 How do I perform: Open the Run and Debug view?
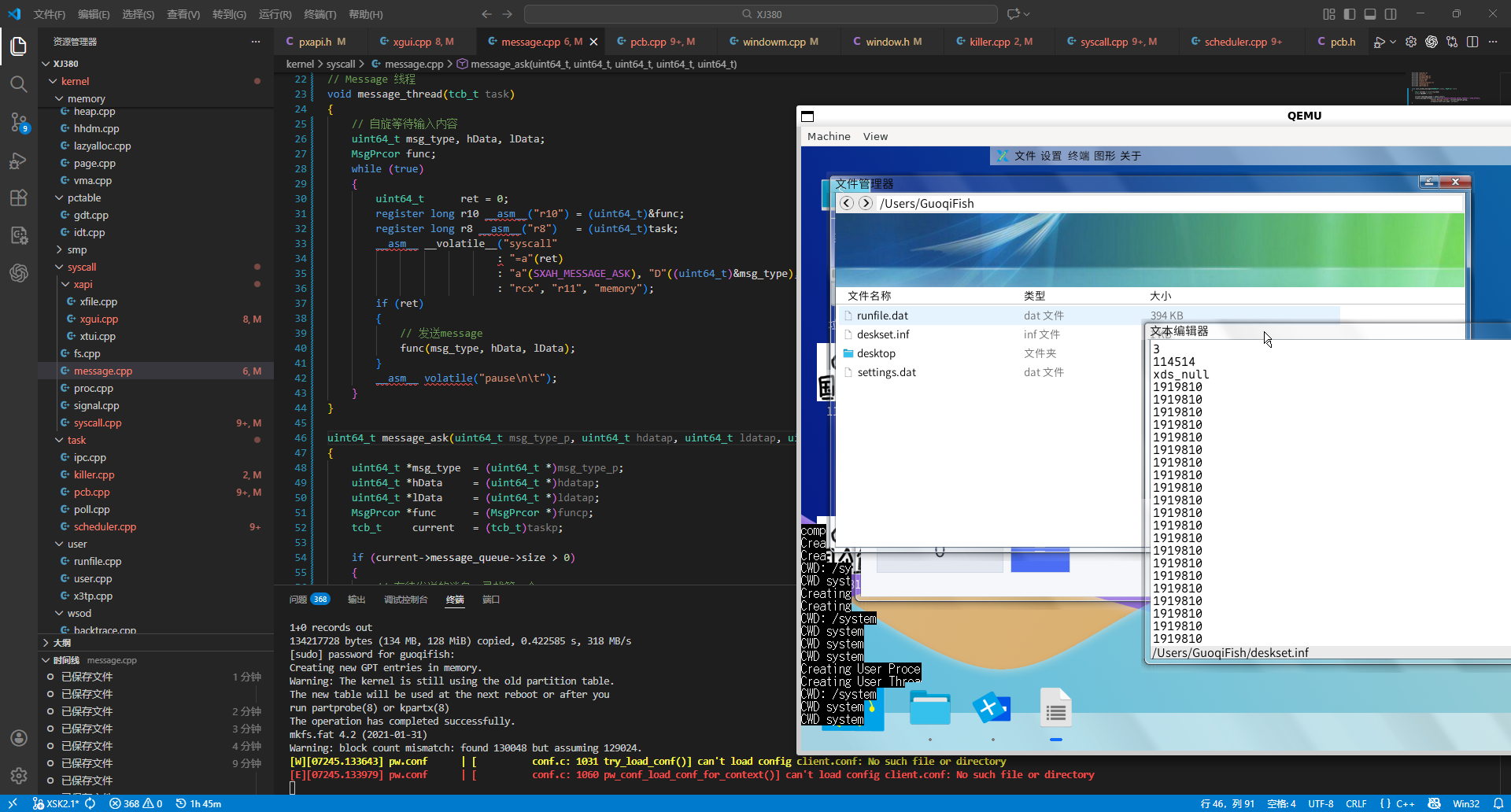19,161
